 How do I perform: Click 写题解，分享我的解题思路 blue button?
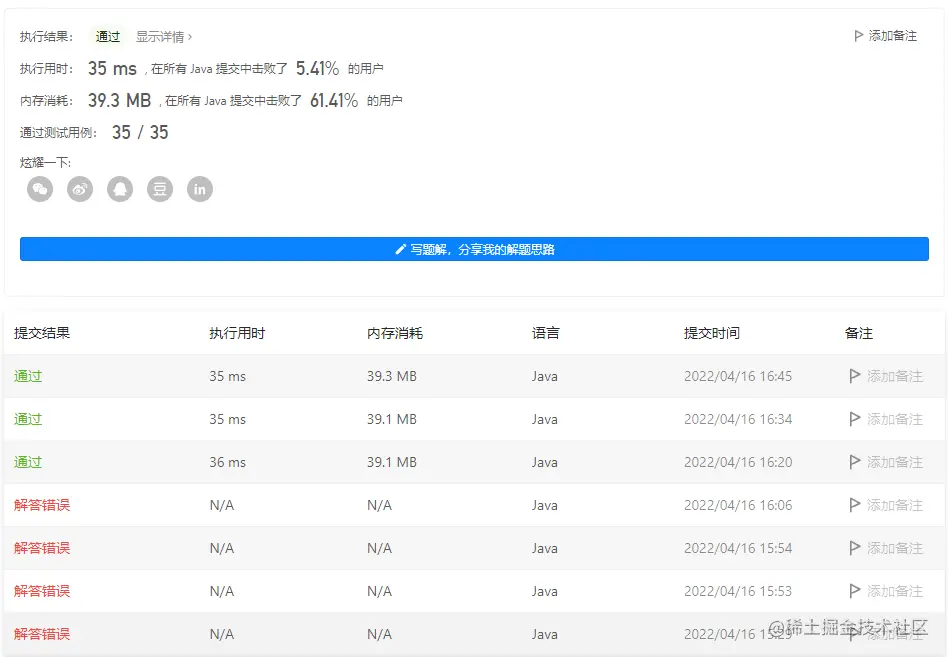[x=474, y=249]
